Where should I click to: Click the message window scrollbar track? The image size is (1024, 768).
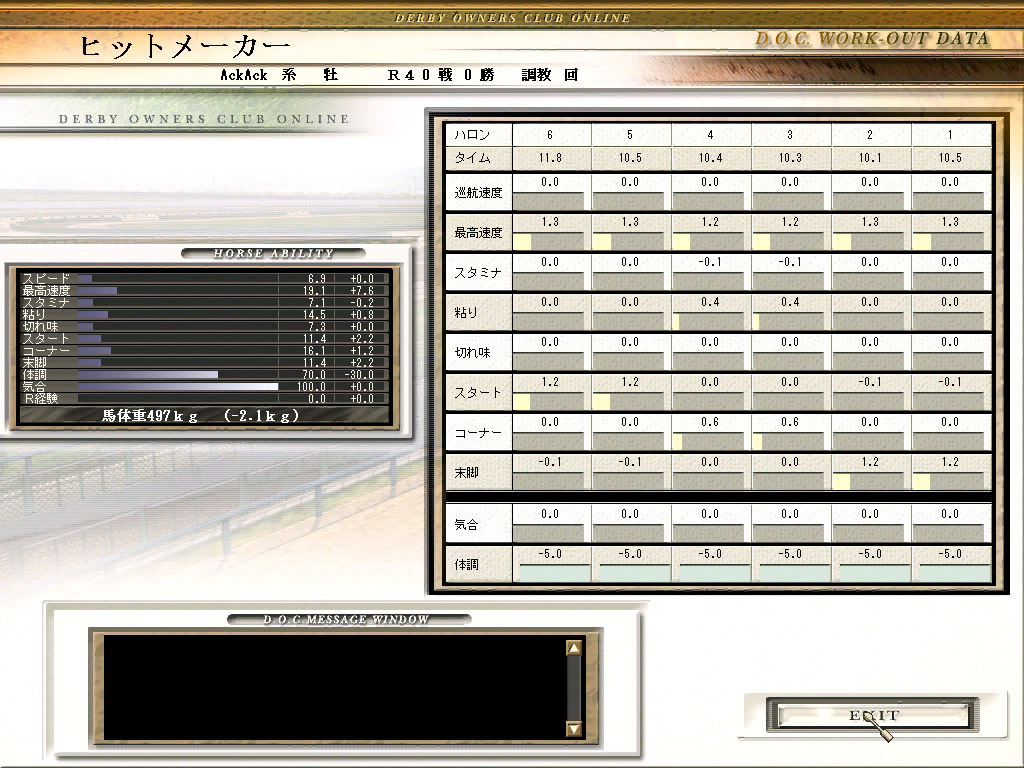(574, 688)
